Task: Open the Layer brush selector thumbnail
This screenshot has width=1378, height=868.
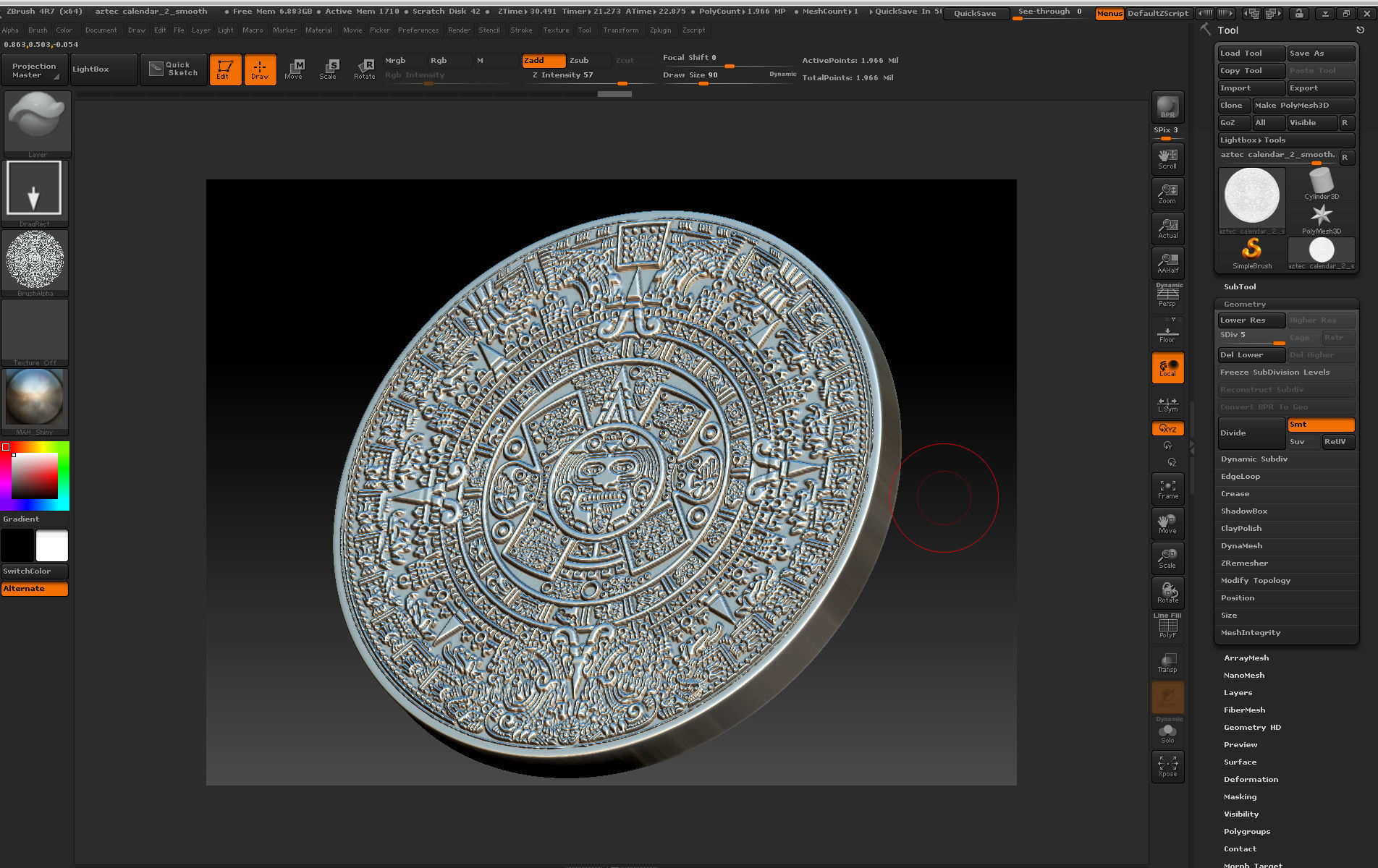Action: pyautogui.click(x=38, y=124)
